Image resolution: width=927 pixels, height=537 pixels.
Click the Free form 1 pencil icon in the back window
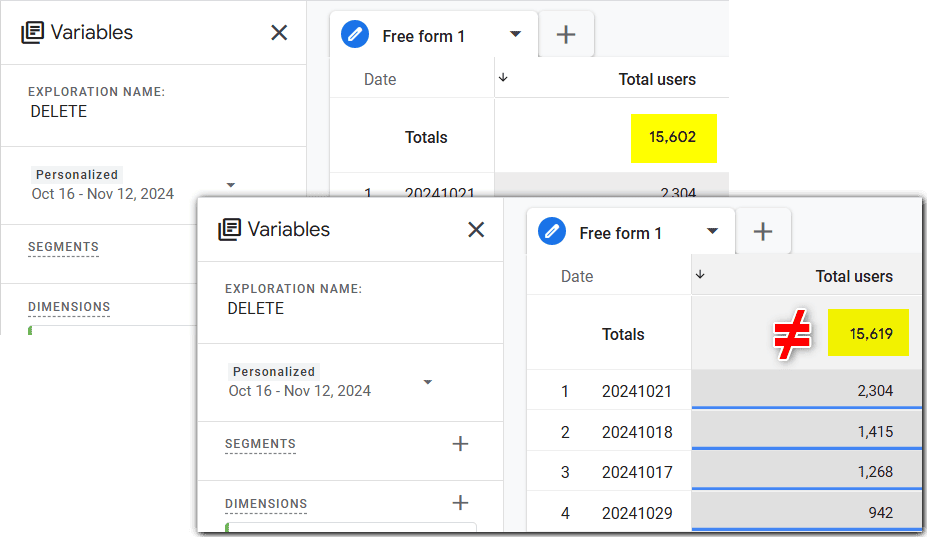(x=355, y=34)
